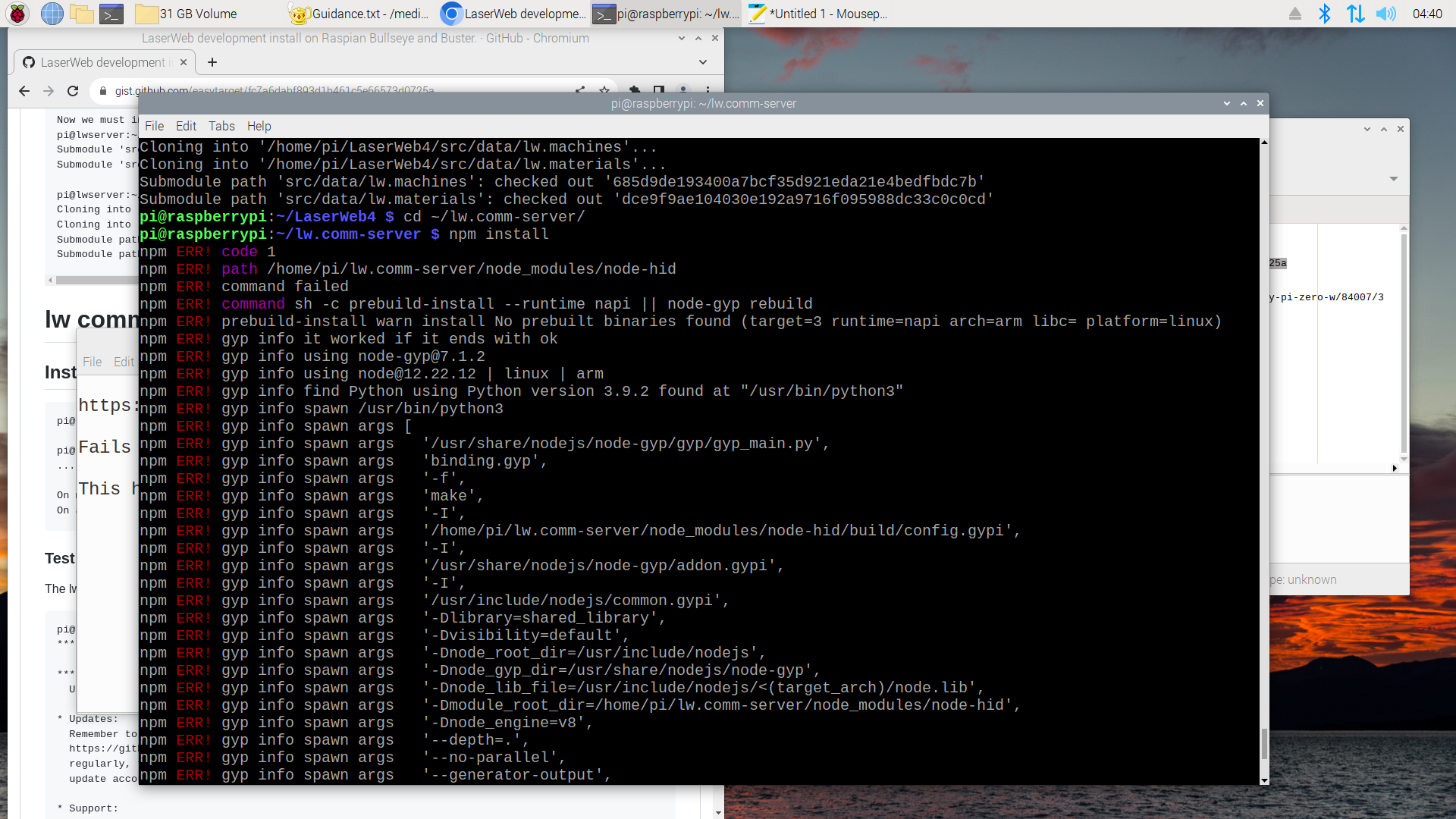The image size is (1456, 819).
Task: Open the volume control speaker icon
Action: [1385, 14]
